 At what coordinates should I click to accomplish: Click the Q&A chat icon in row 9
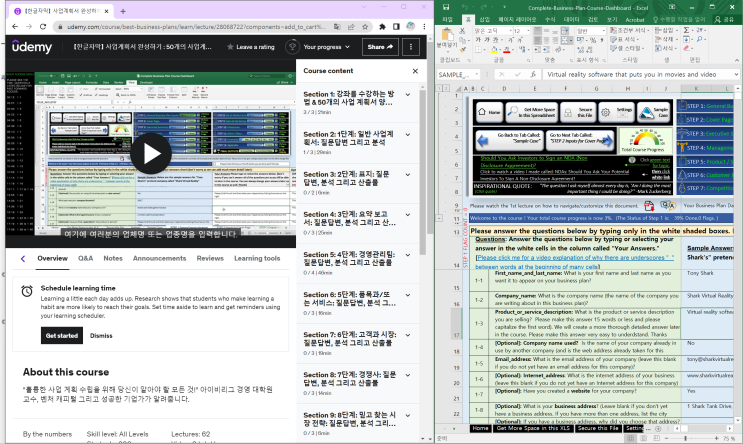[x=668, y=206]
